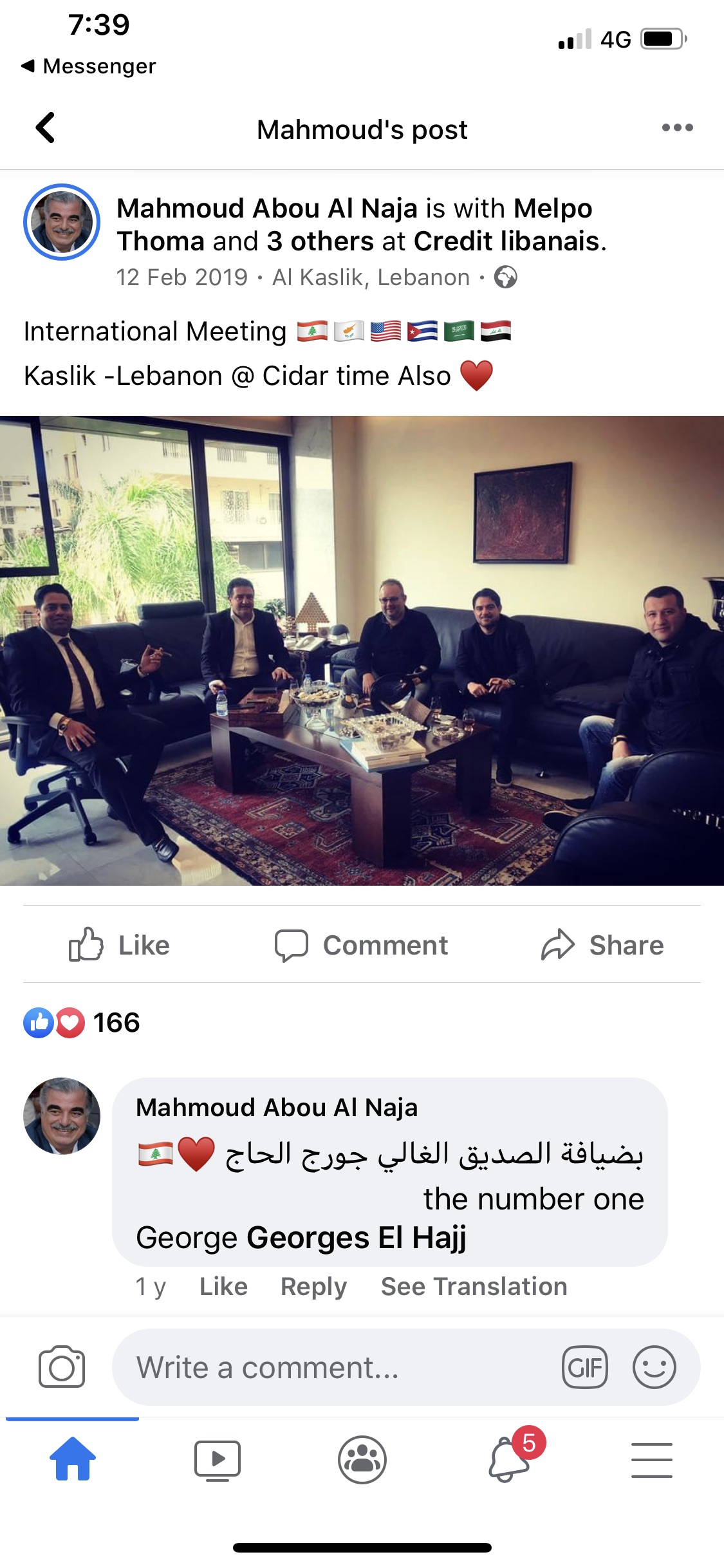Switch to the Watch video tab
724x1568 pixels.
(x=218, y=1460)
